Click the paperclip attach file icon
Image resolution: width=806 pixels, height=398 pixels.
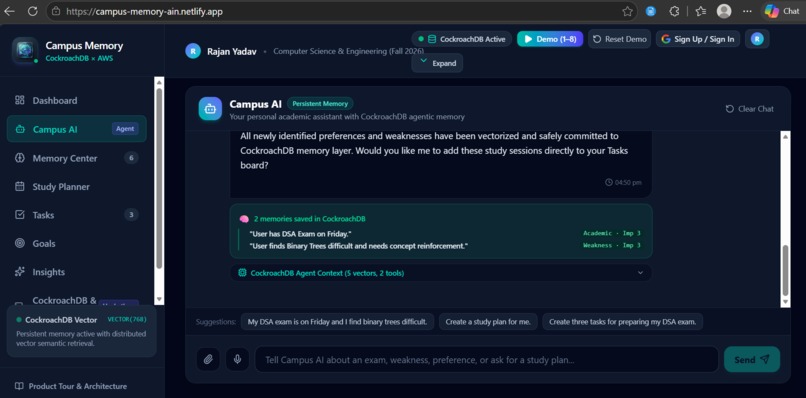[x=208, y=359]
